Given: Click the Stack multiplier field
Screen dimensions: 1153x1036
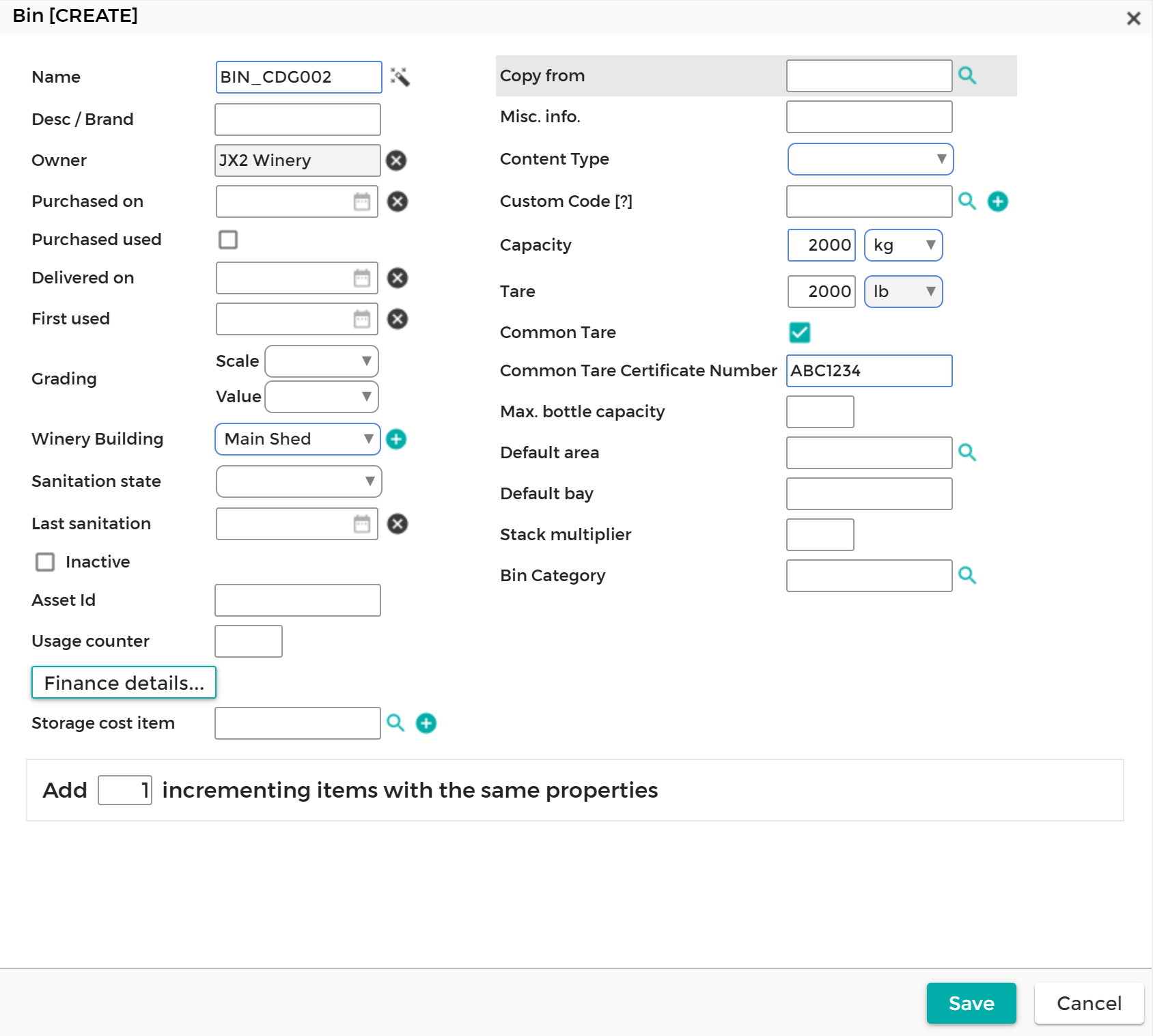Looking at the screenshot, I should click(820, 535).
